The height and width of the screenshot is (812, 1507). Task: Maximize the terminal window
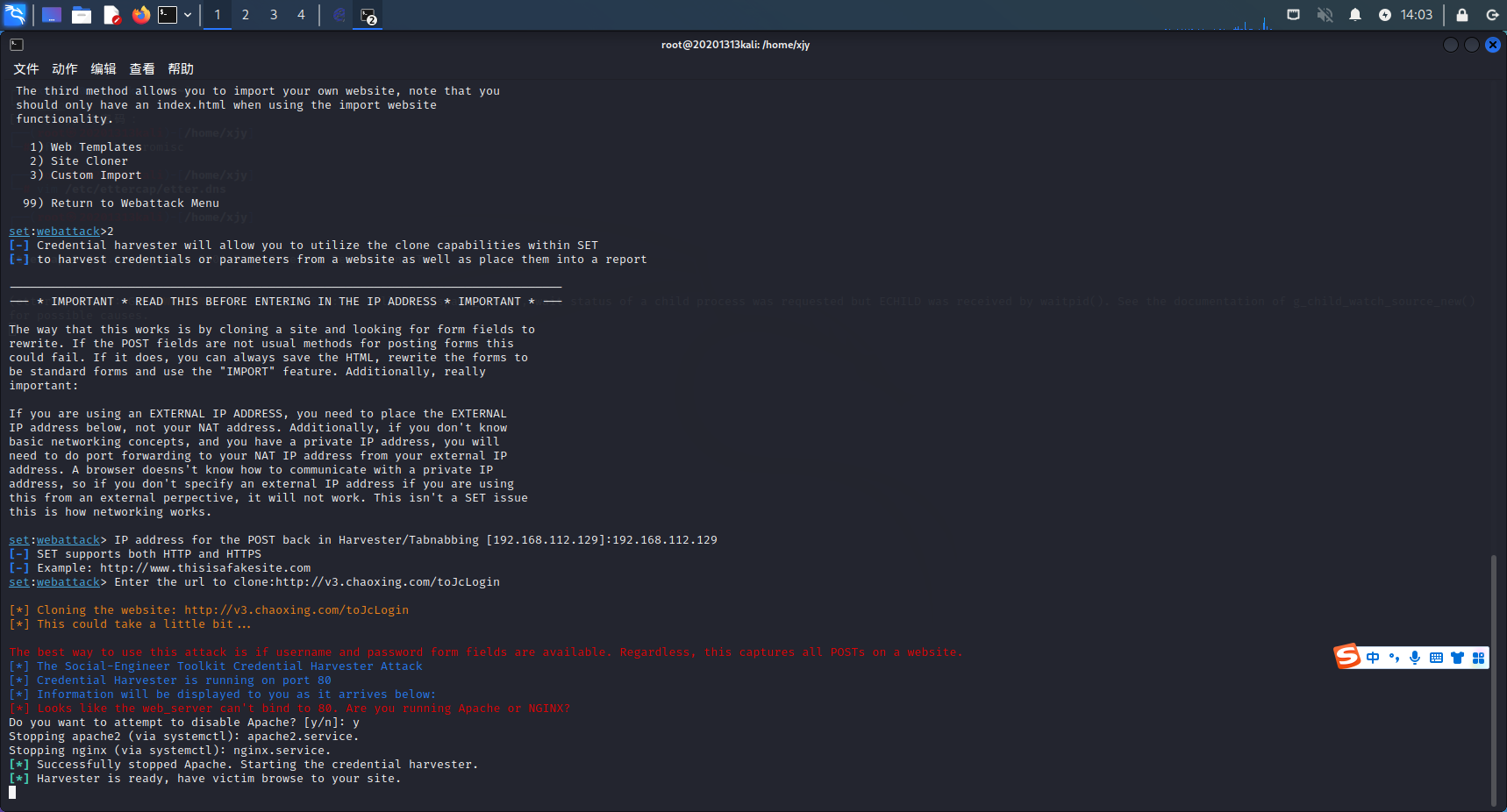(x=1472, y=45)
